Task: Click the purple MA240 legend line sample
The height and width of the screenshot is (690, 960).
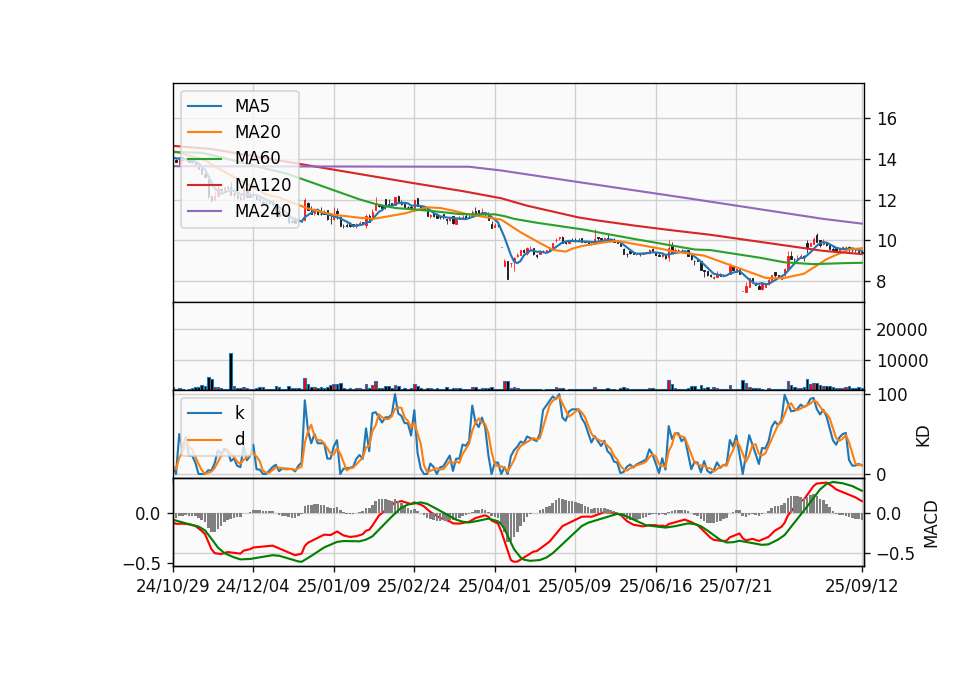Action: [x=204, y=211]
